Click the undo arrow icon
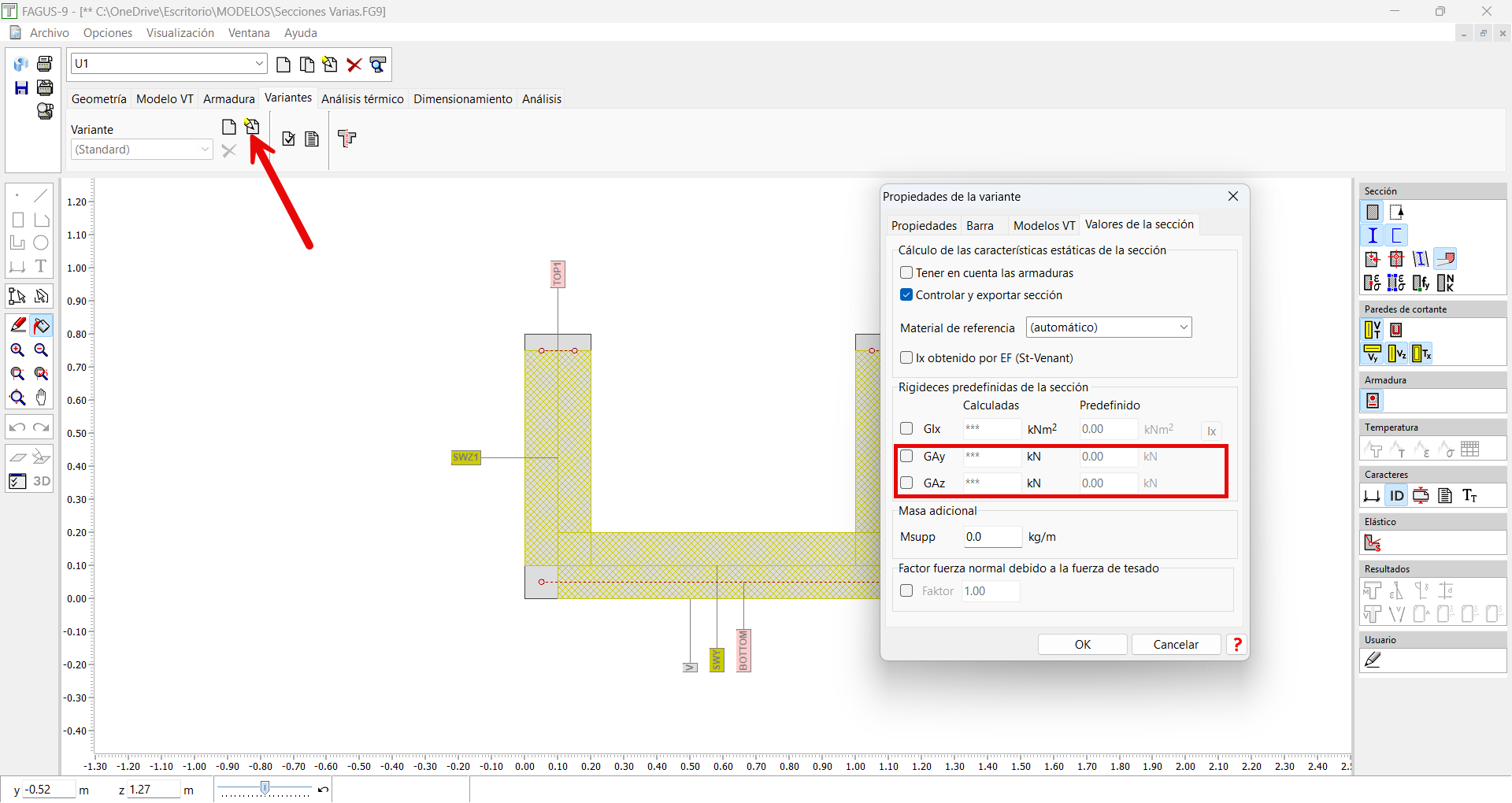 (17, 427)
